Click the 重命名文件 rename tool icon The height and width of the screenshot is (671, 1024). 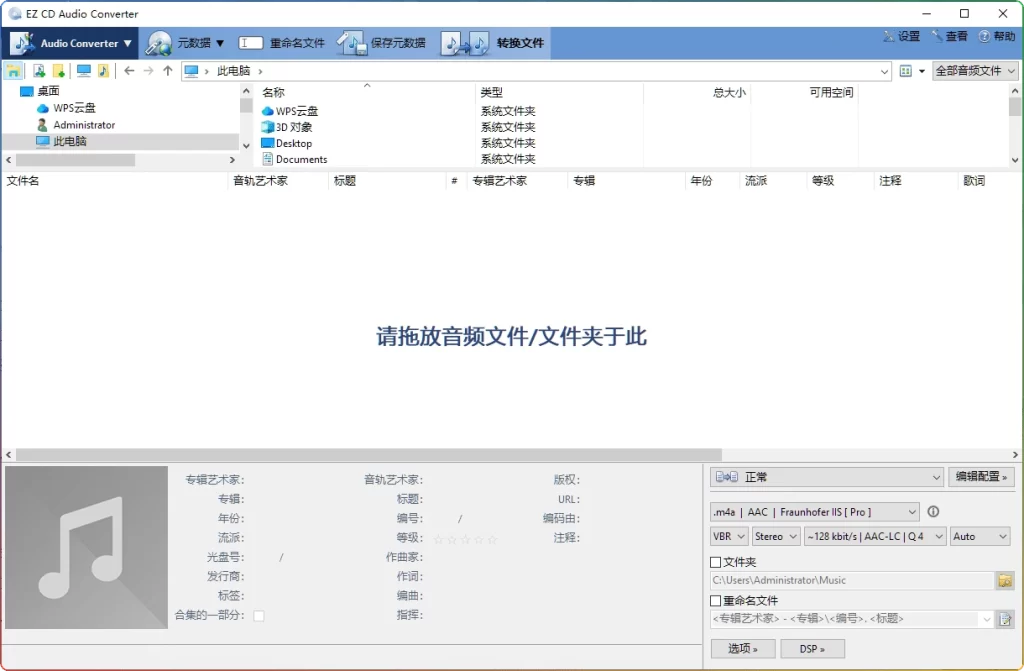pos(251,42)
